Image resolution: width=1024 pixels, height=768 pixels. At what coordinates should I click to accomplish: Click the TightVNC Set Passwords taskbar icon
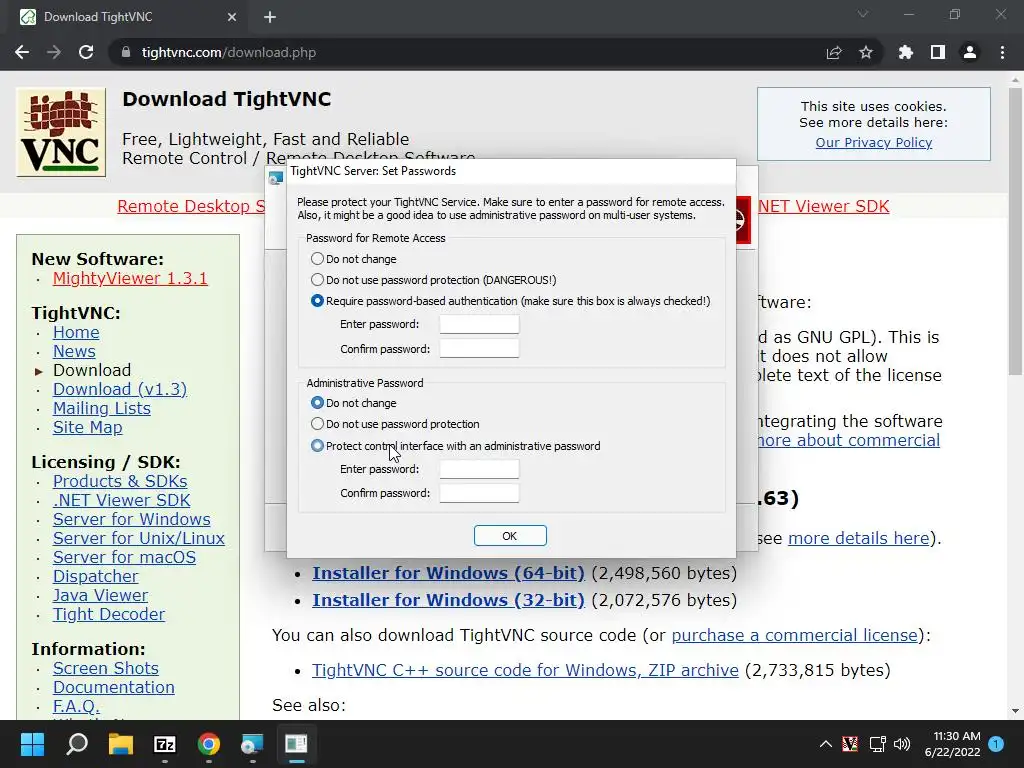click(296, 744)
